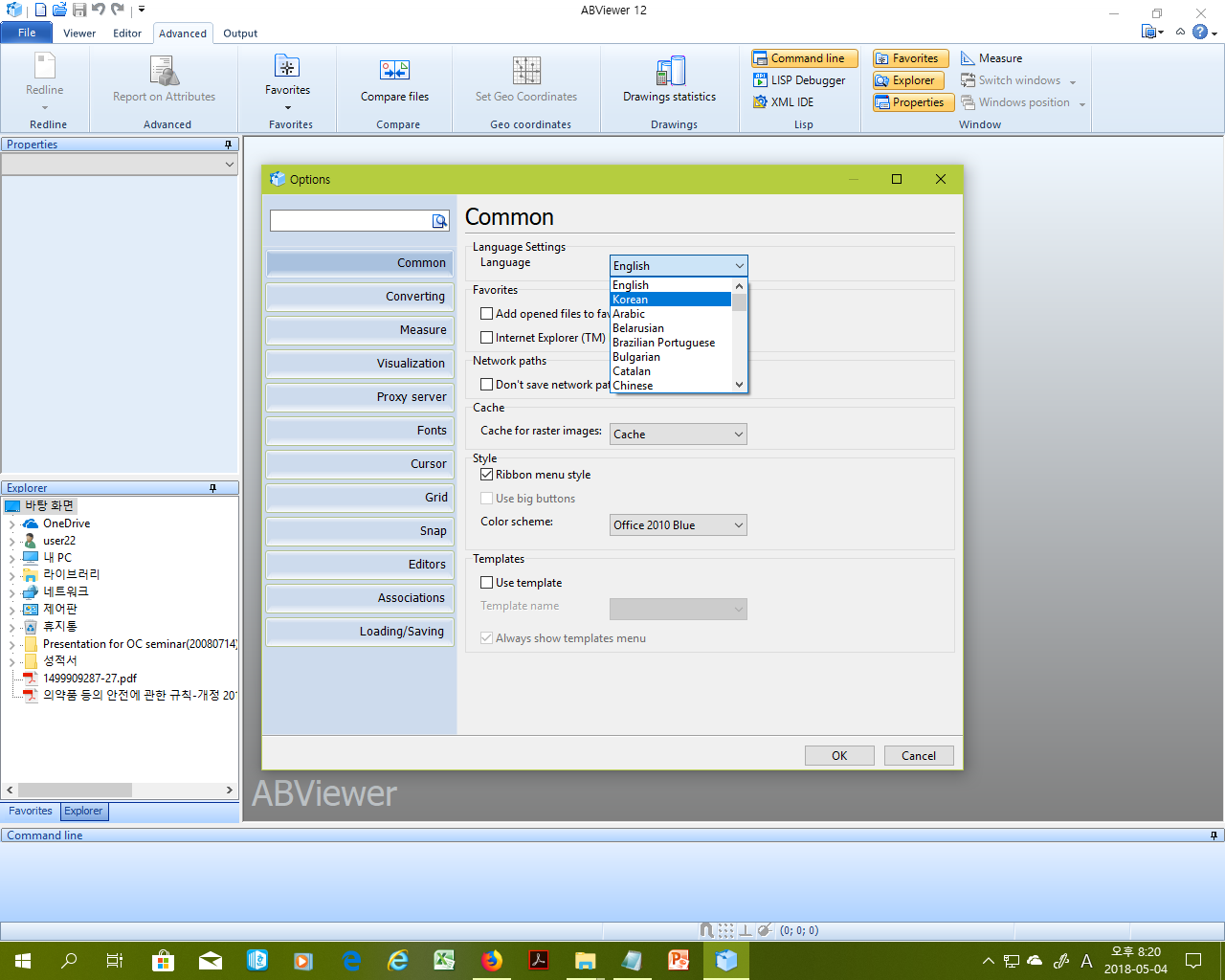Open the Properties panel object dropdown
Viewport: 1225px width, 980px height.
pos(120,165)
